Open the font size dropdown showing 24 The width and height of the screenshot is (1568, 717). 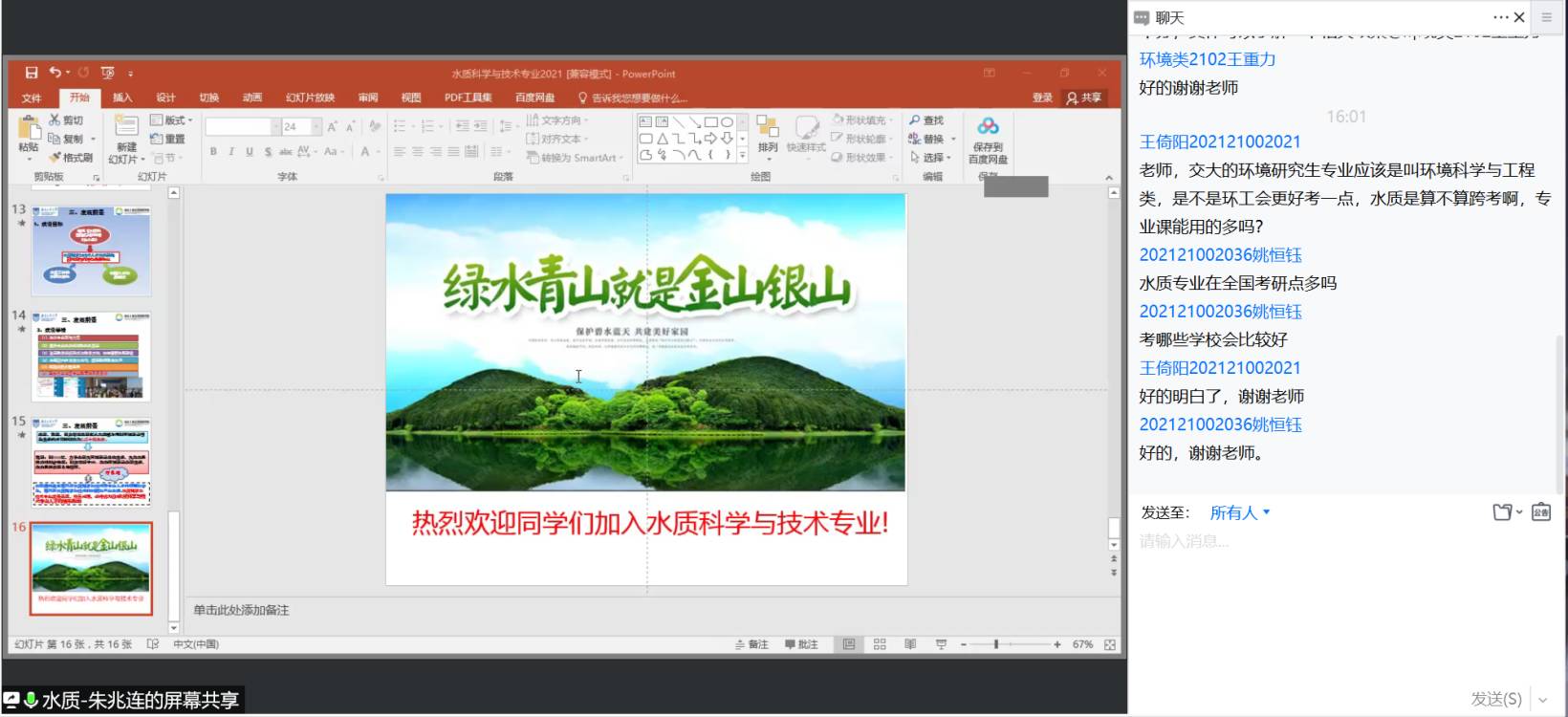(316, 126)
